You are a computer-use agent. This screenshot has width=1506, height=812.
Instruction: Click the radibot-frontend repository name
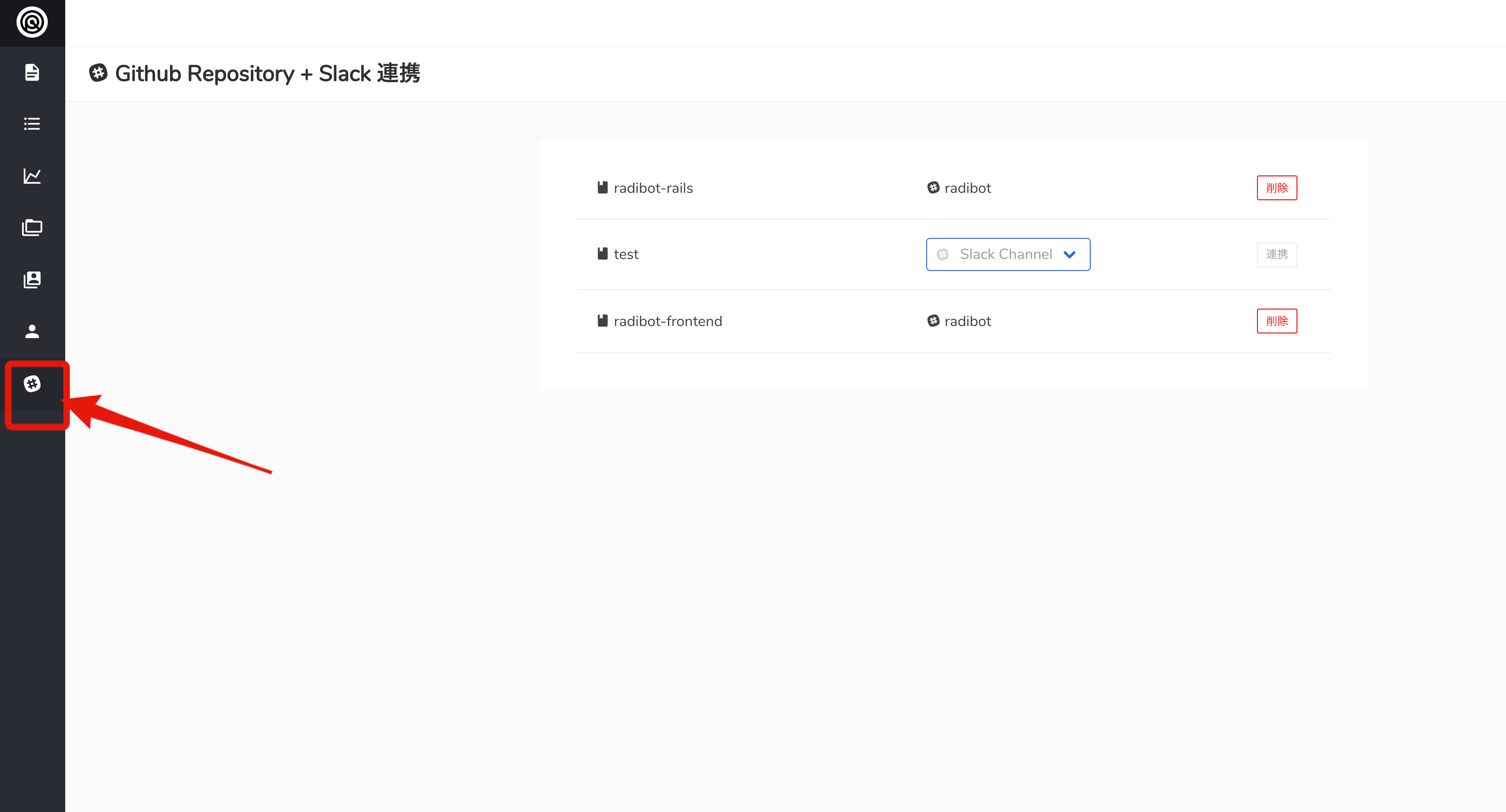pyautogui.click(x=668, y=321)
